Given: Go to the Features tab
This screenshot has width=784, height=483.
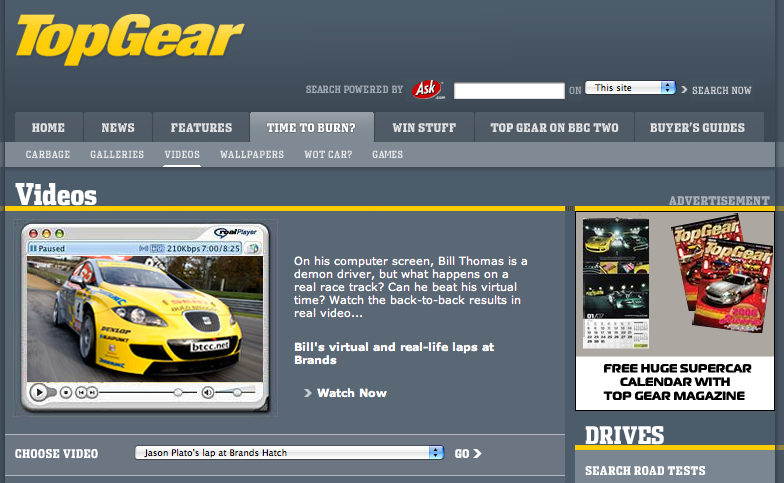Looking at the screenshot, I should point(201,128).
